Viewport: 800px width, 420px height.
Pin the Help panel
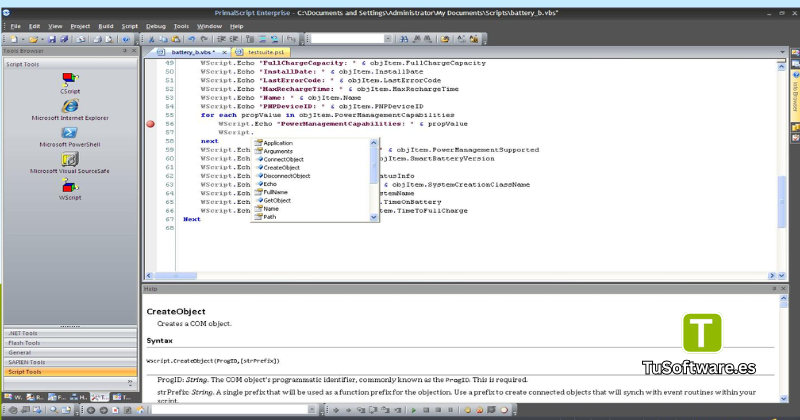pos(774,289)
